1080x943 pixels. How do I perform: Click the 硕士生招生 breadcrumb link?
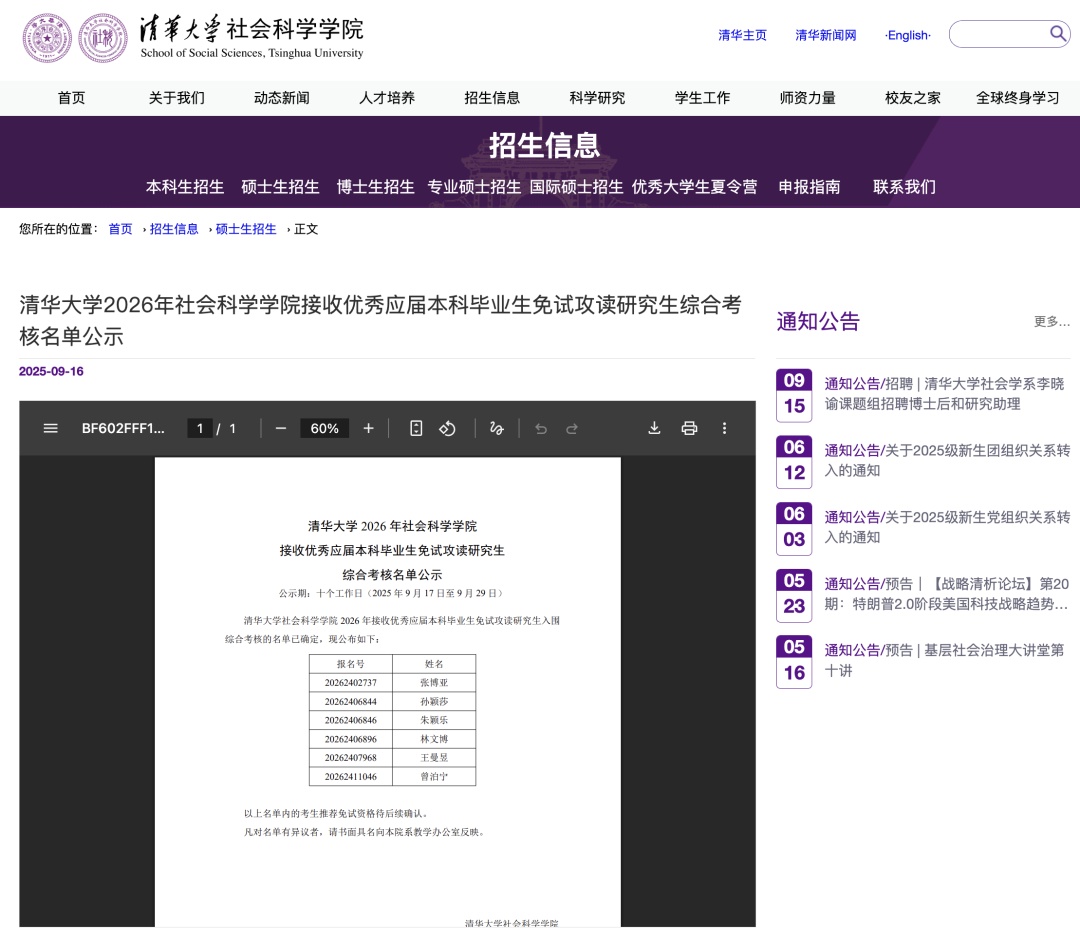click(x=245, y=229)
